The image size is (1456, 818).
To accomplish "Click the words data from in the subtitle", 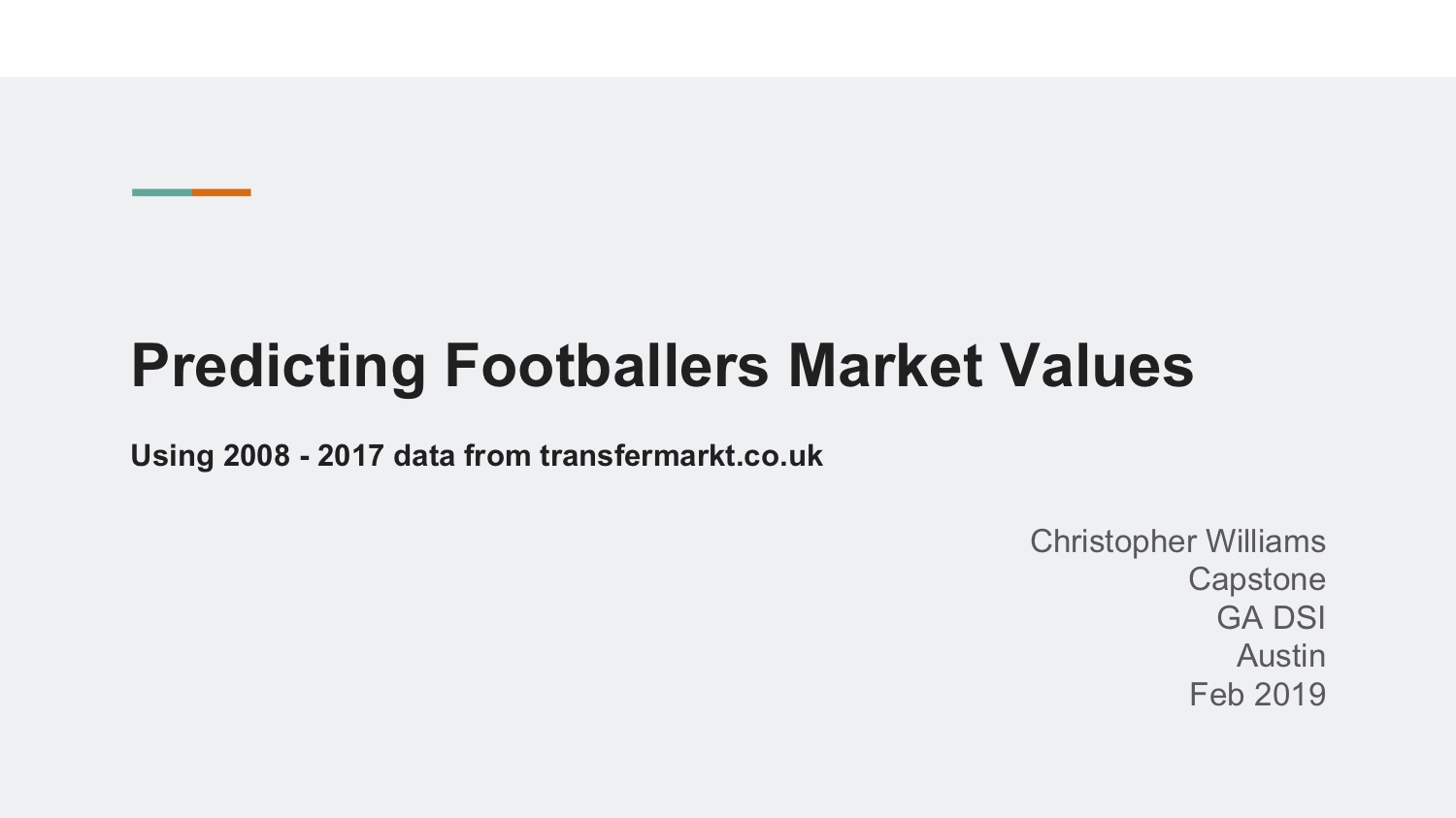I will tap(462, 455).
